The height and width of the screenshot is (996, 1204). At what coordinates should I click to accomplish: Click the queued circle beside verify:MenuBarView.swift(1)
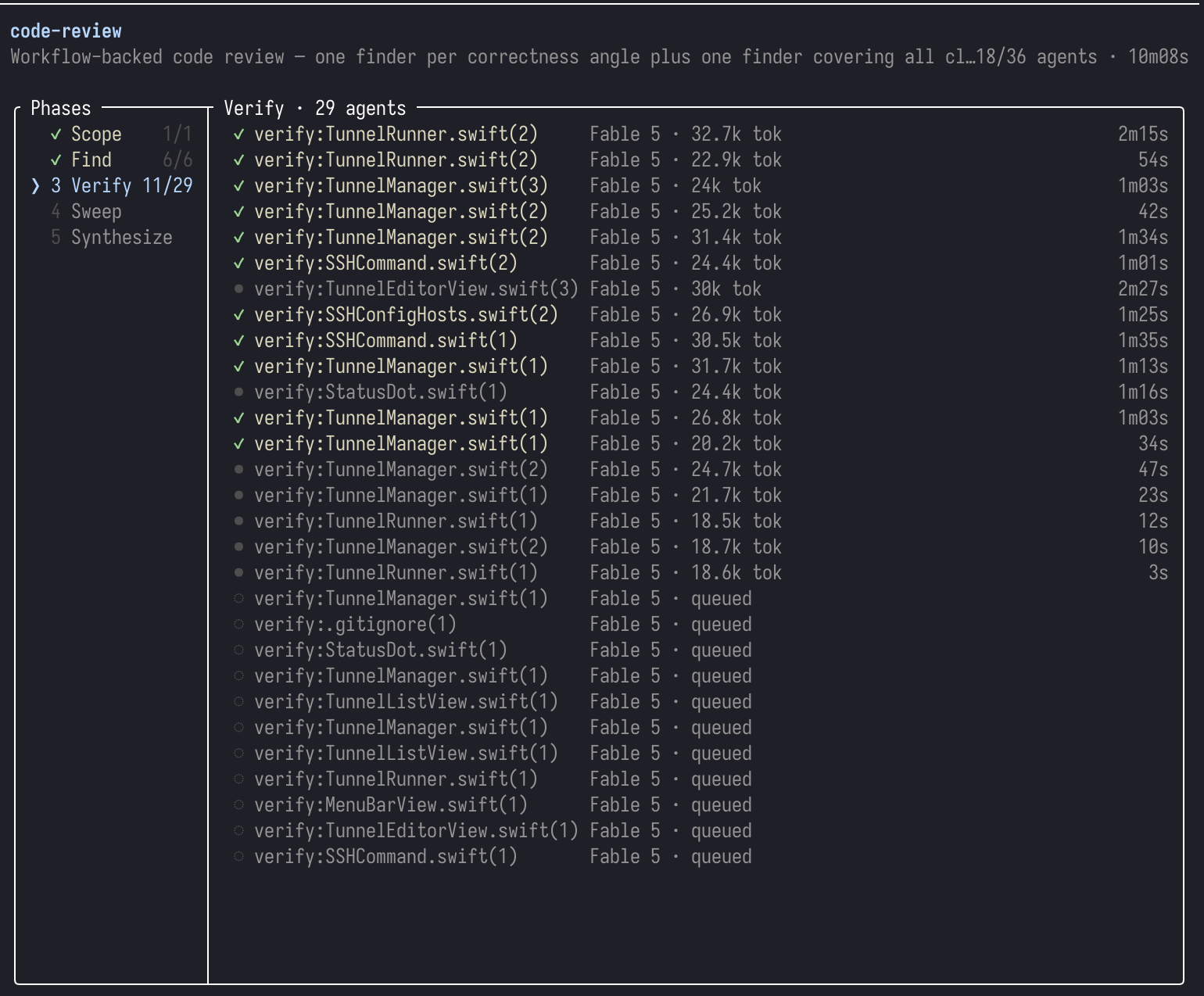239,805
